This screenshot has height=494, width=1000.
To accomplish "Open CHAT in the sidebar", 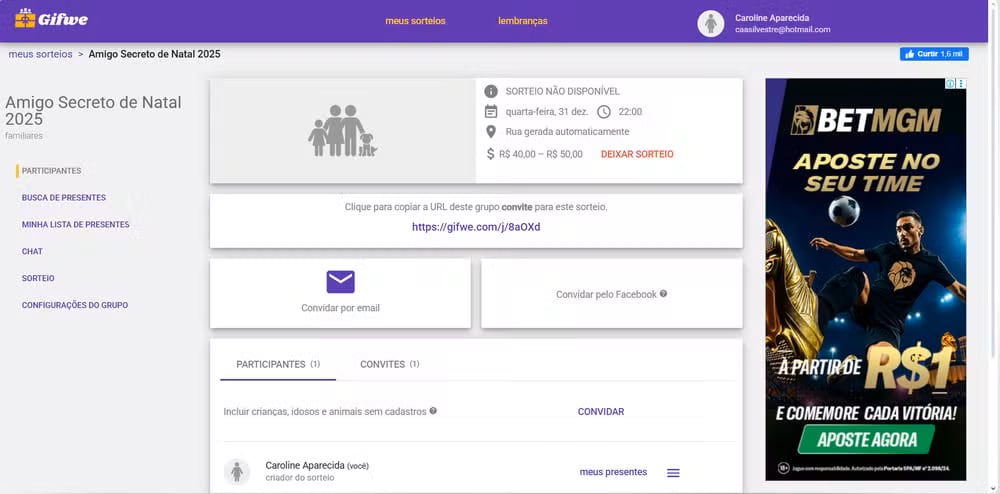I will tap(32, 251).
